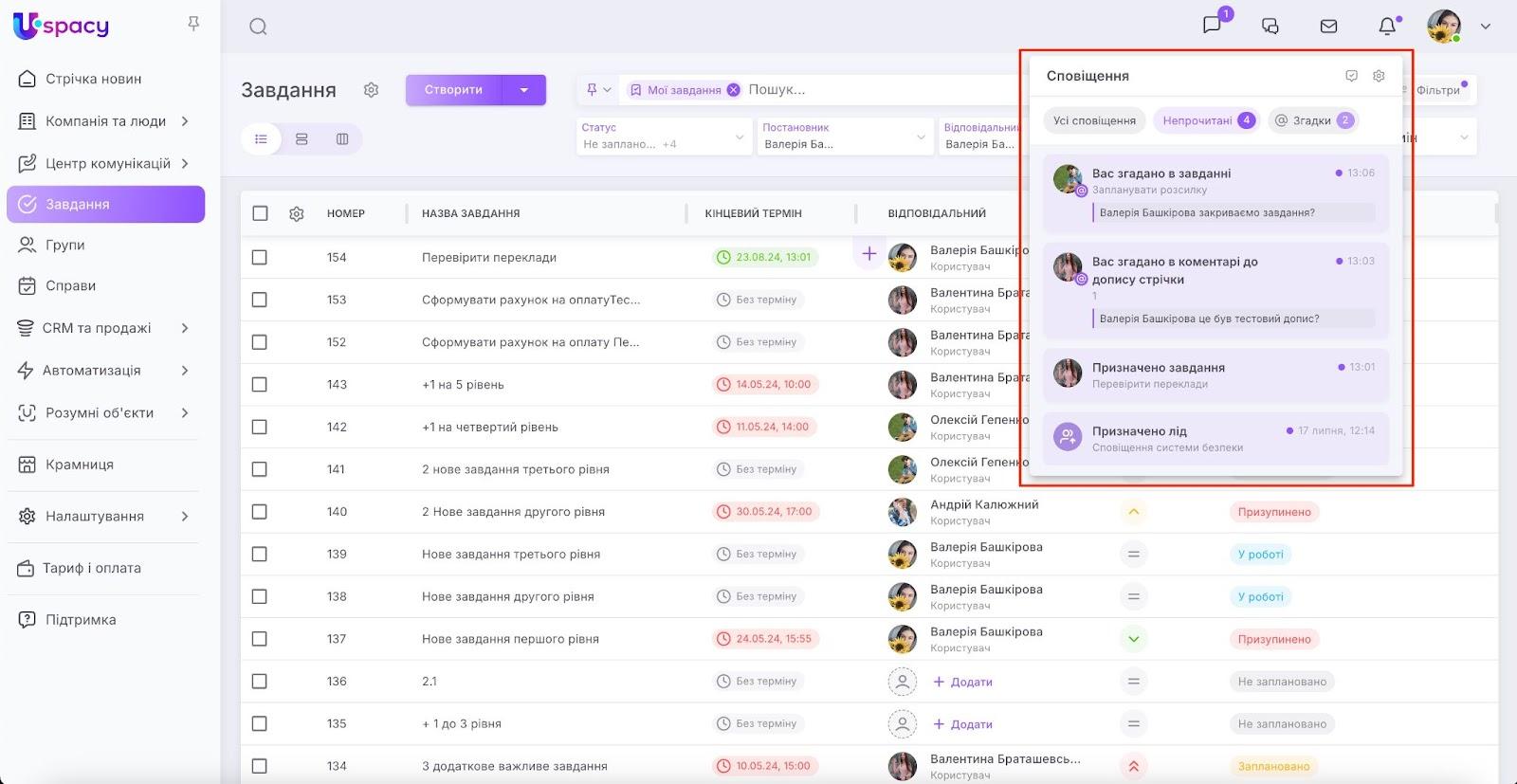Click the Створити button
The width and height of the screenshot is (1517, 784).
pos(454,90)
